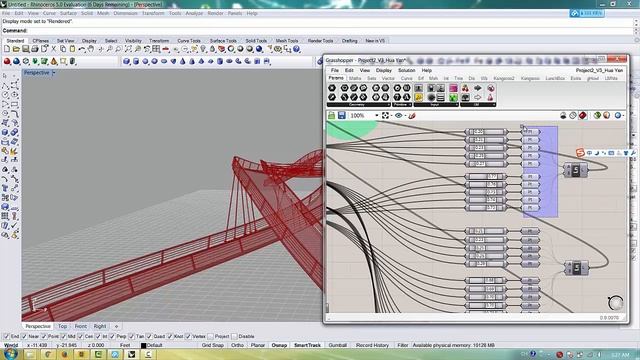
Task: Toggle the Near osnap checkbox
Action: (x=24, y=337)
